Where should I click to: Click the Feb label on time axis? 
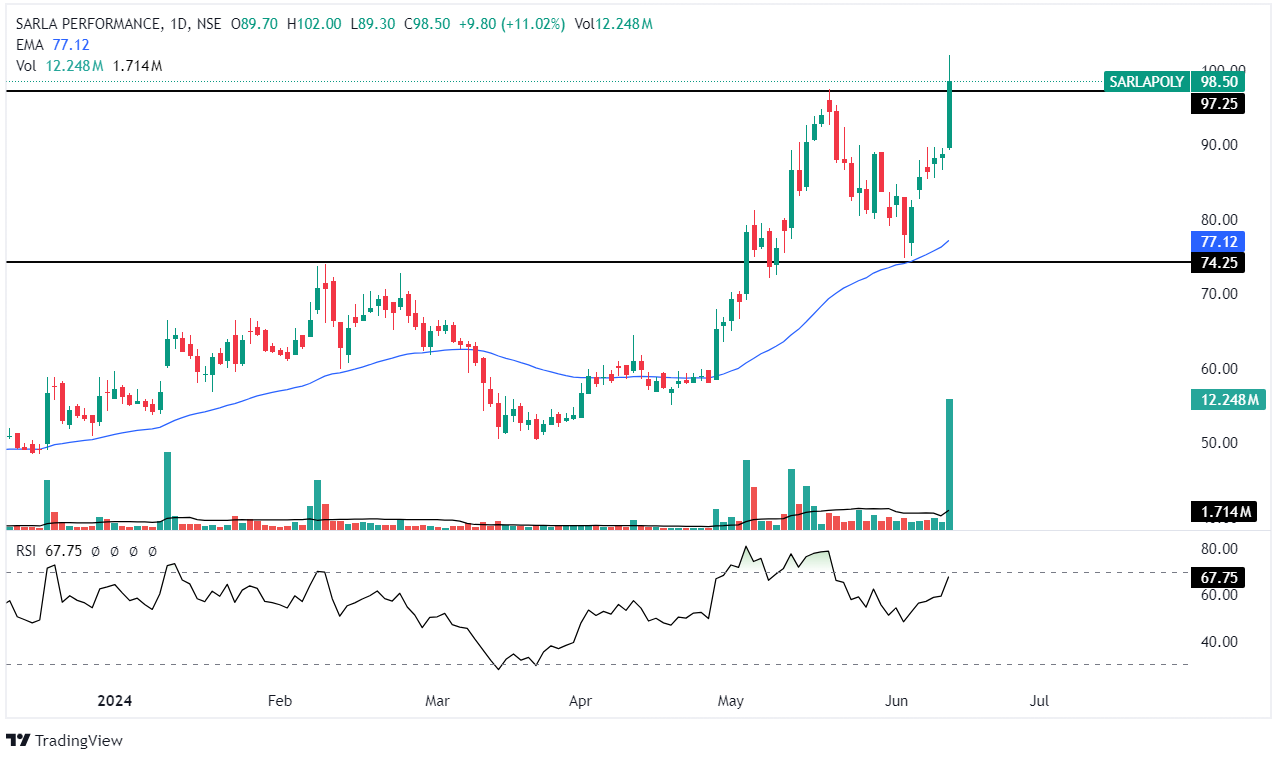point(279,701)
